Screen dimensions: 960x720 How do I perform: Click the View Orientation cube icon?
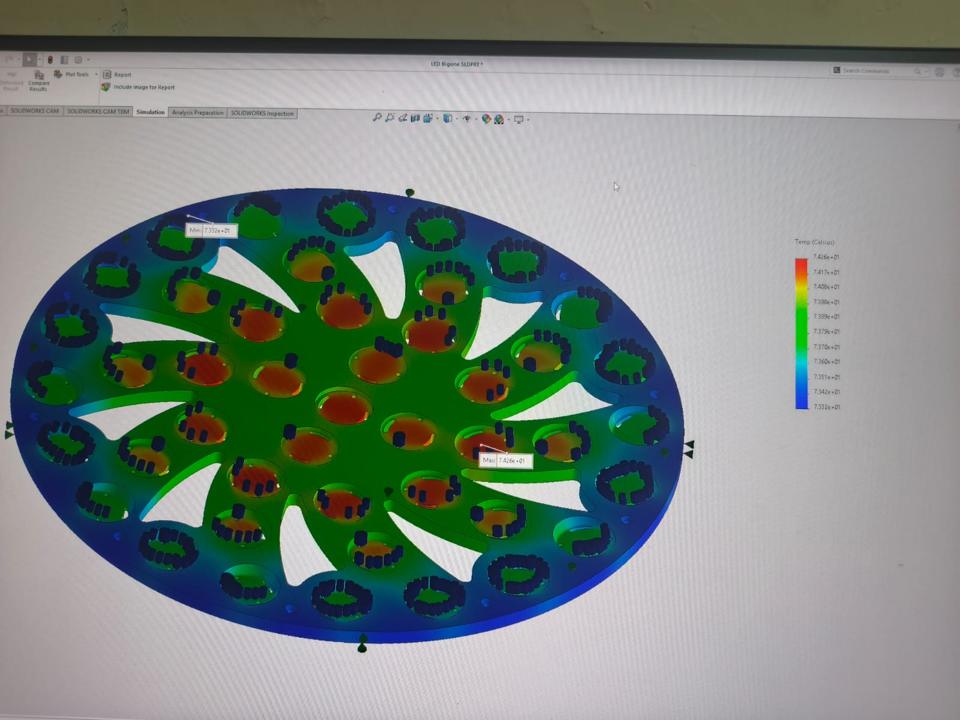(427, 118)
